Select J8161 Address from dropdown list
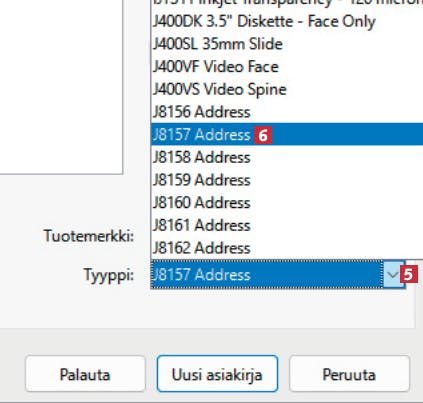This screenshot has height=403, width=423. 287,225
